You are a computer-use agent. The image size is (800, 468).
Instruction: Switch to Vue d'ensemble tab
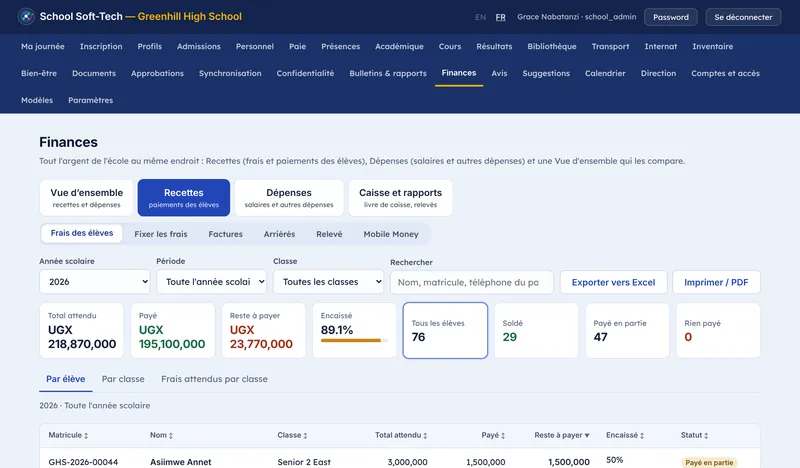(x=86, y=198)
